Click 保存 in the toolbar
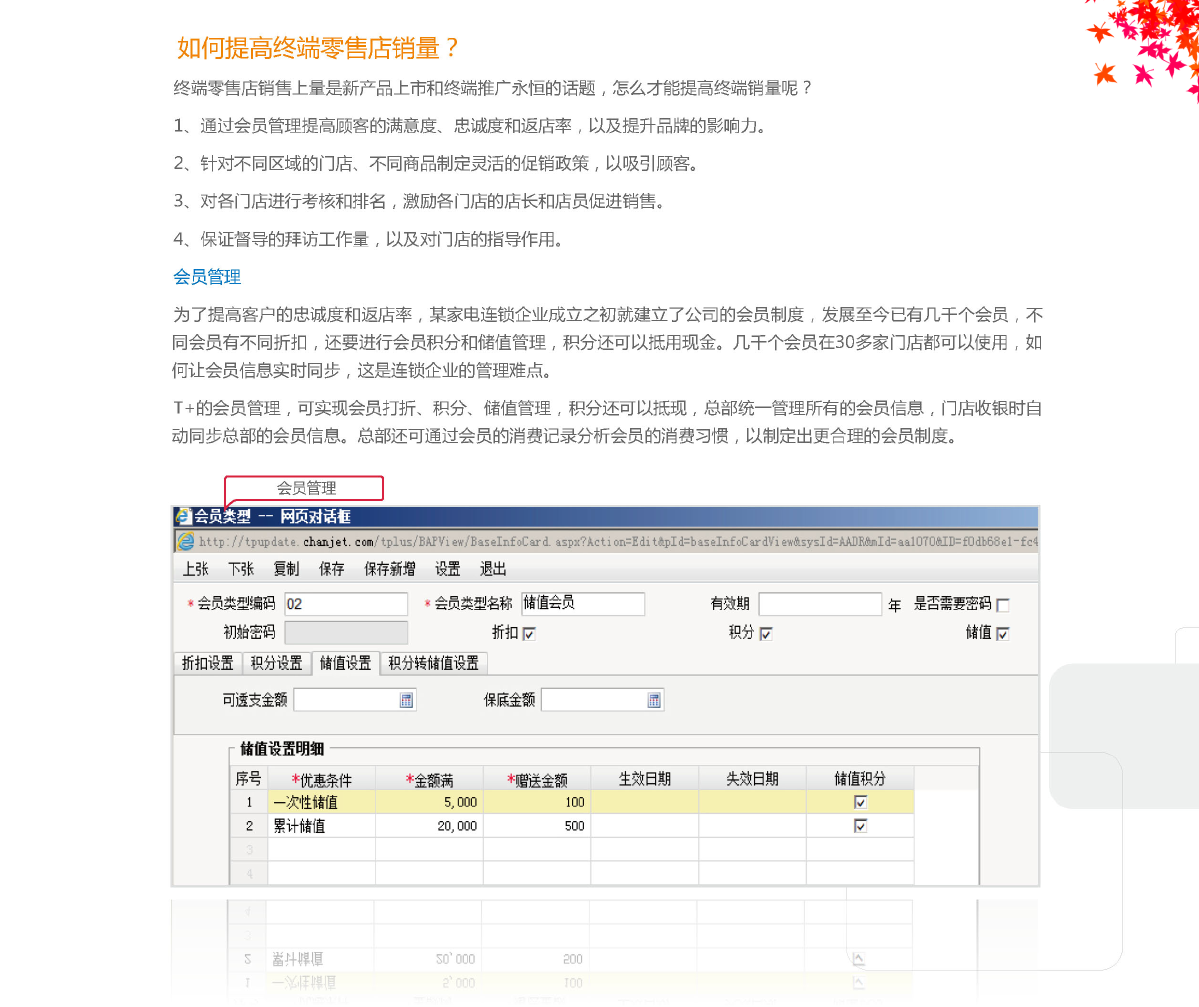The height and width of the screenshot is (1007, 1199). point(332,569)
